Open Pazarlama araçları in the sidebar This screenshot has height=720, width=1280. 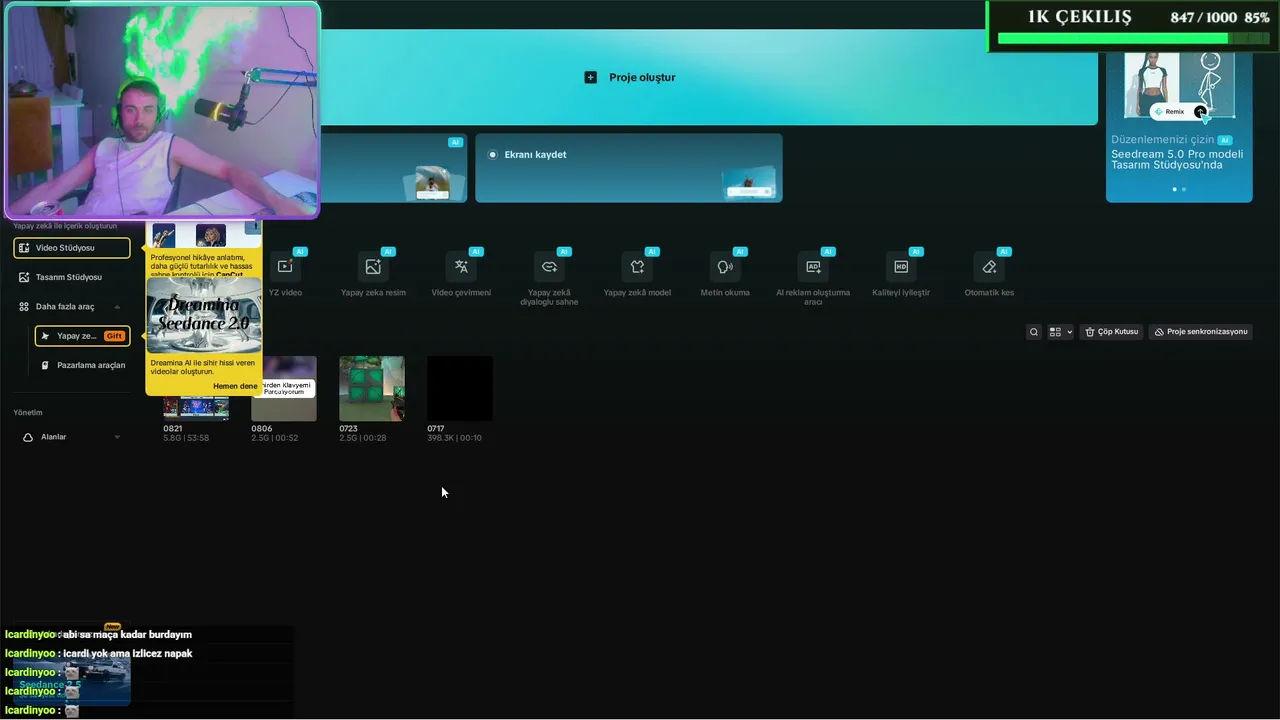82,365
